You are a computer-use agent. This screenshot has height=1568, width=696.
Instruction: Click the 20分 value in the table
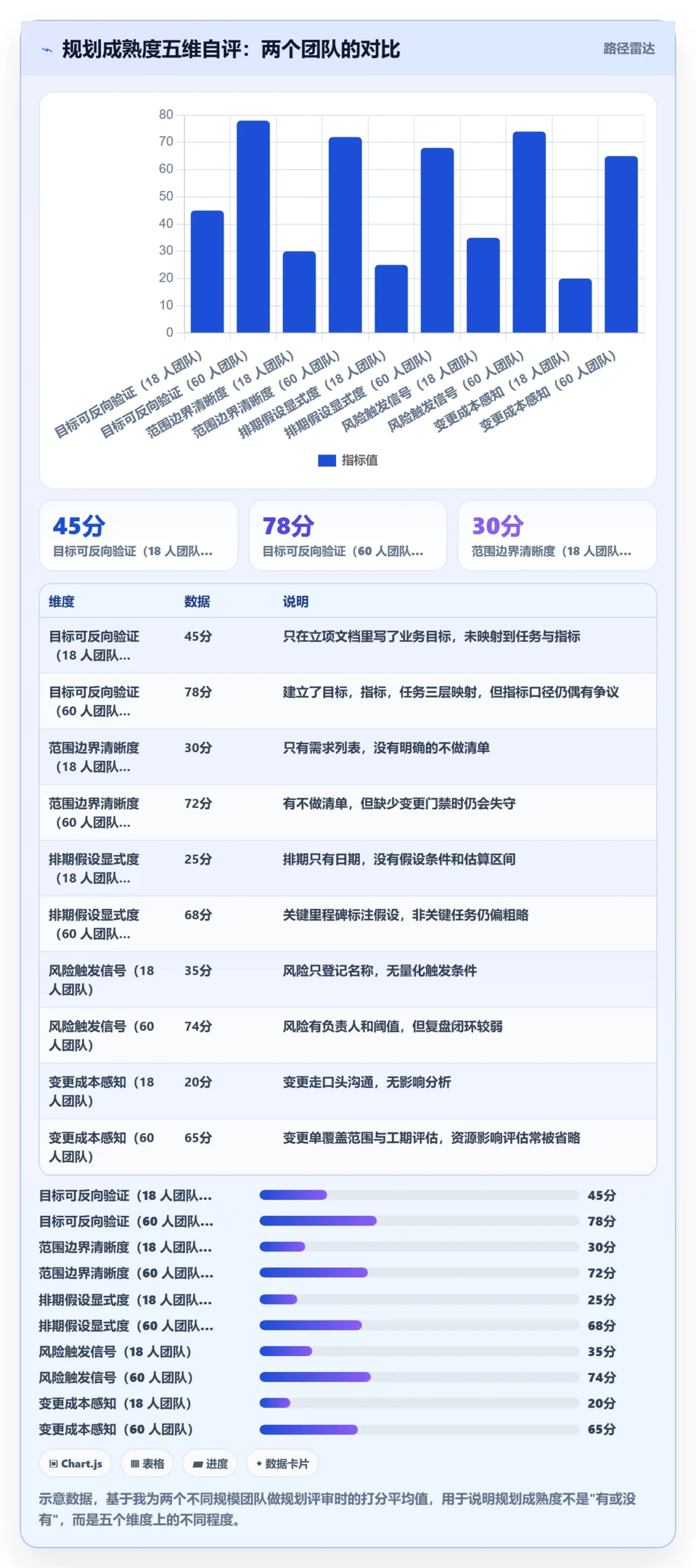(198, 1082)
